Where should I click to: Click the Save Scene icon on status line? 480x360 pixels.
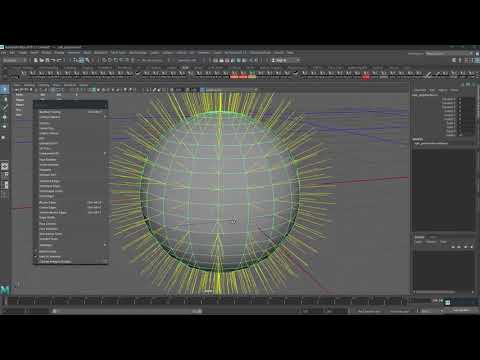coord(48,60)
